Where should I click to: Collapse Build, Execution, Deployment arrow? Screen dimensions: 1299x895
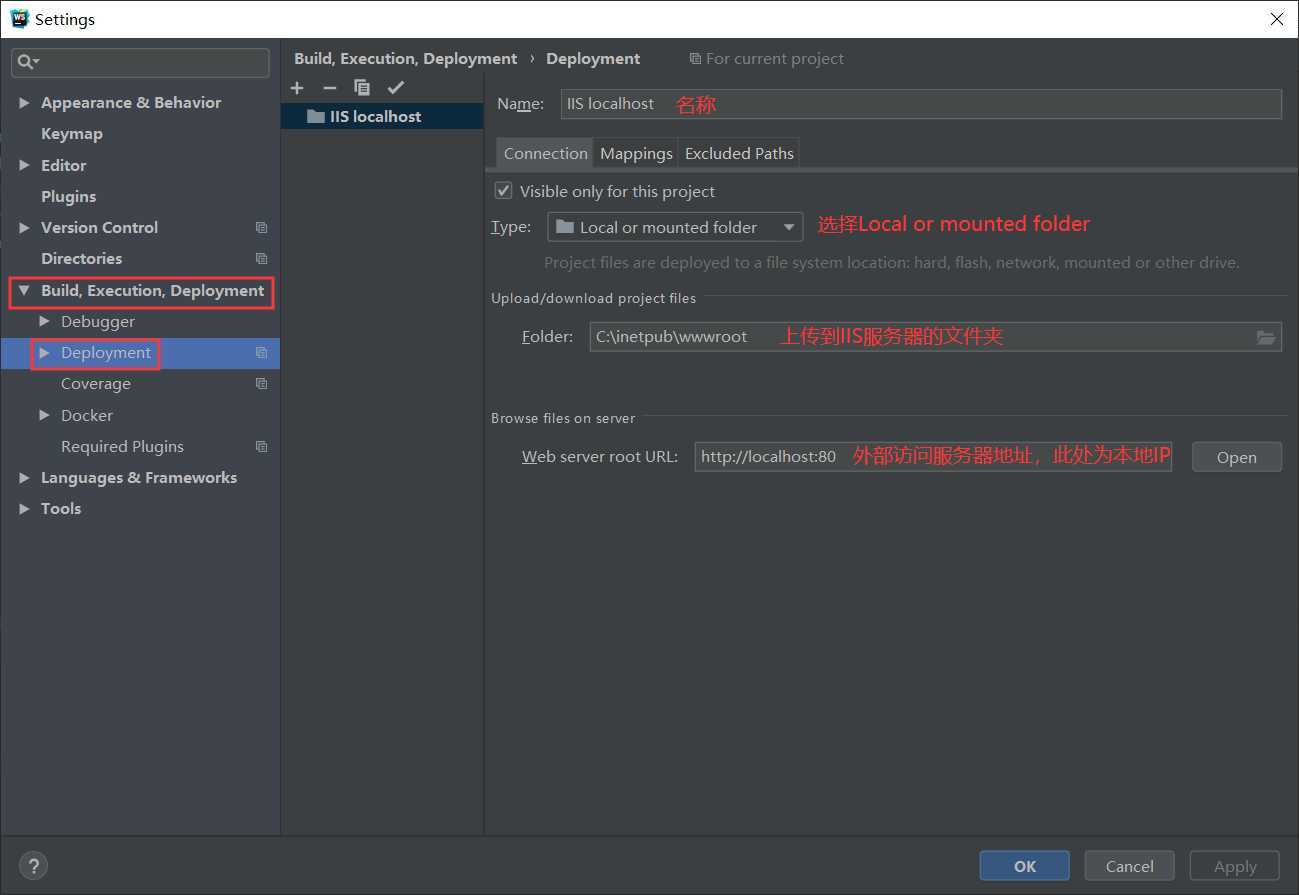(25, 291)
